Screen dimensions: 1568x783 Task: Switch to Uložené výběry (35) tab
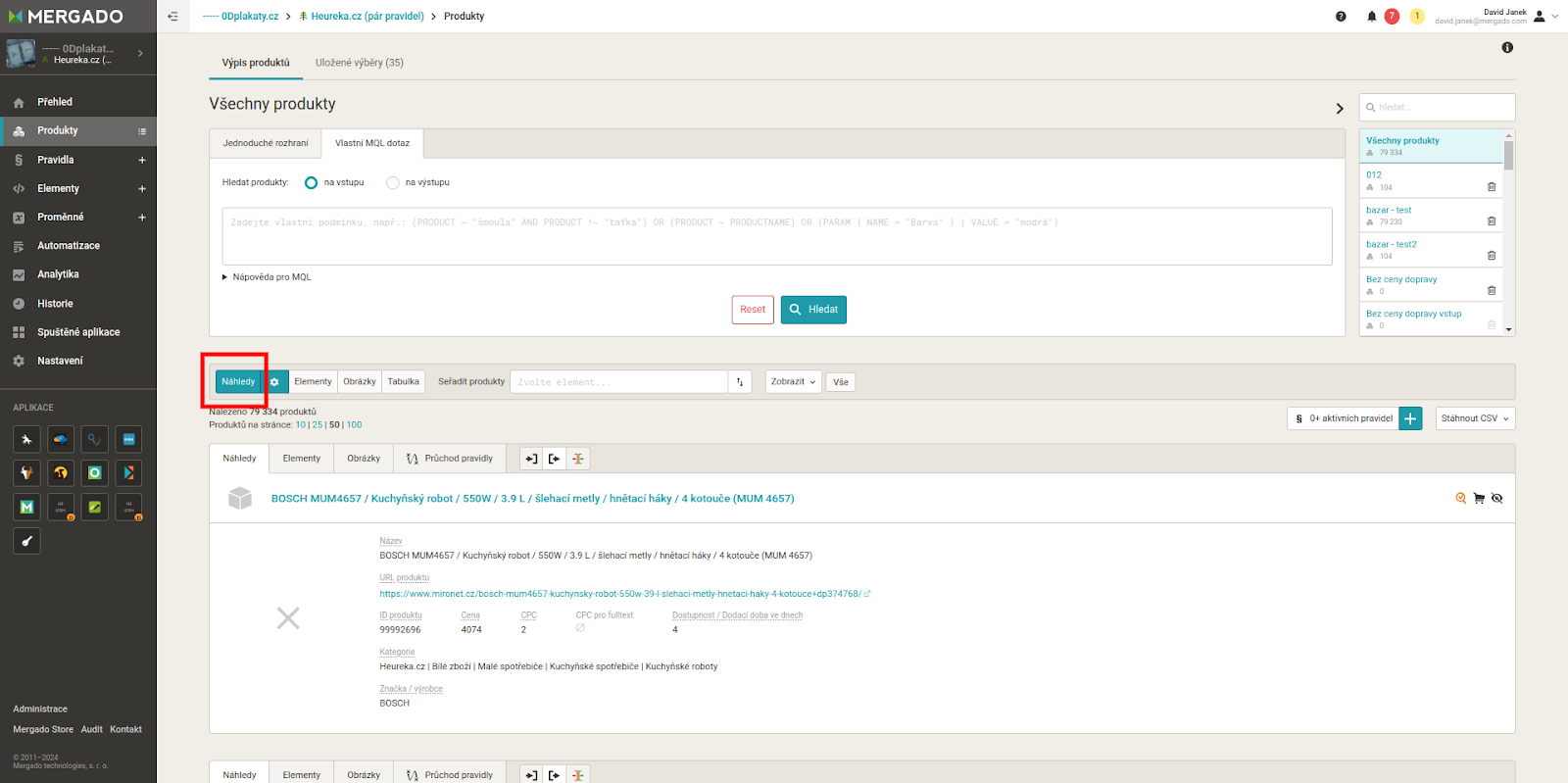point(359,63)
